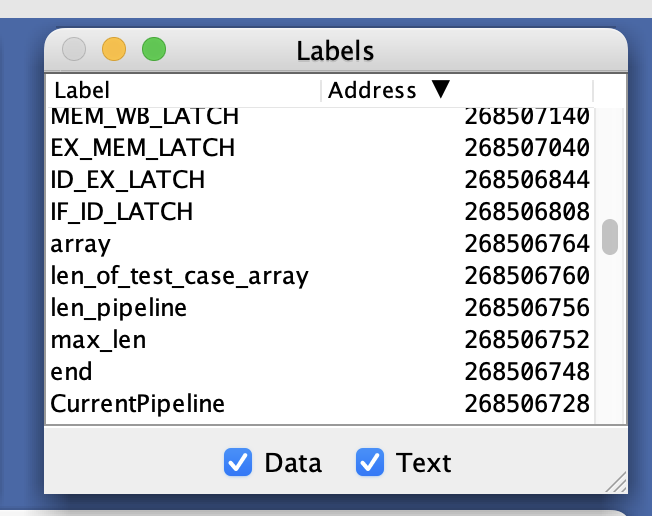Click the Labels window title bar
This screenshot has height=516, width=652.
pos(336,50)
